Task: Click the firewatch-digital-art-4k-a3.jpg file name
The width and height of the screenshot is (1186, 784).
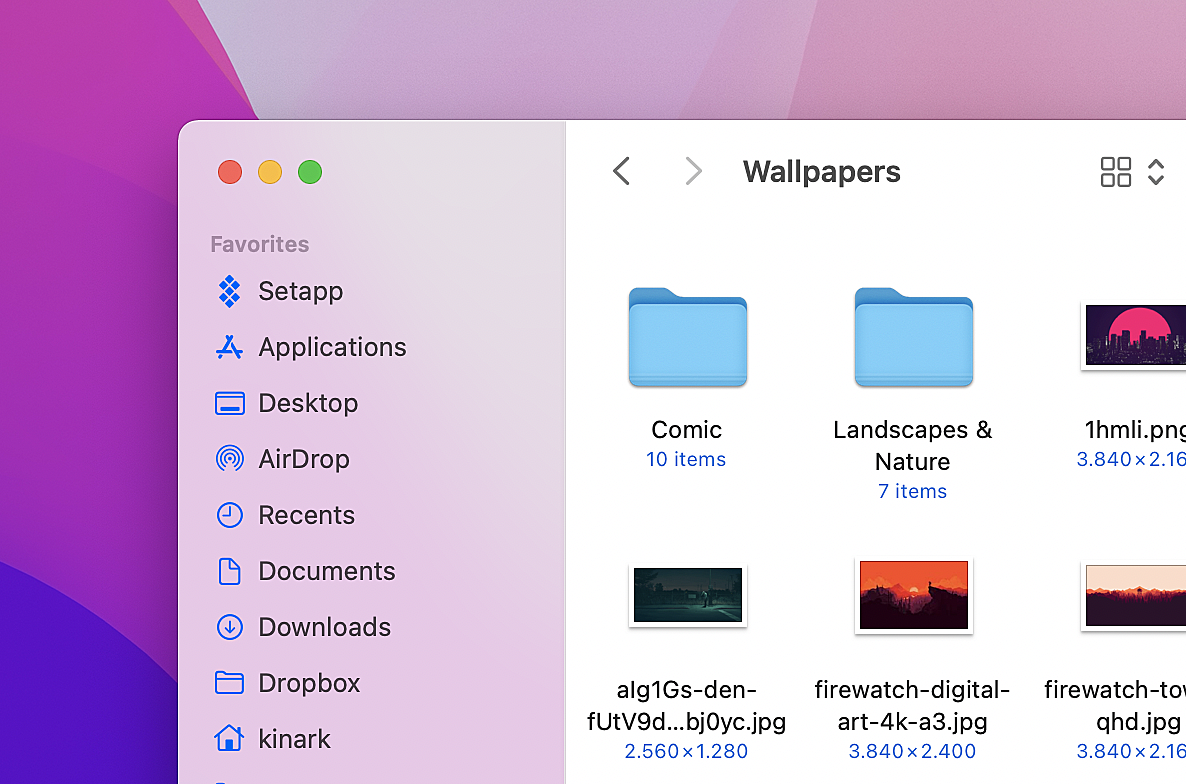Action: coord(912,705)
